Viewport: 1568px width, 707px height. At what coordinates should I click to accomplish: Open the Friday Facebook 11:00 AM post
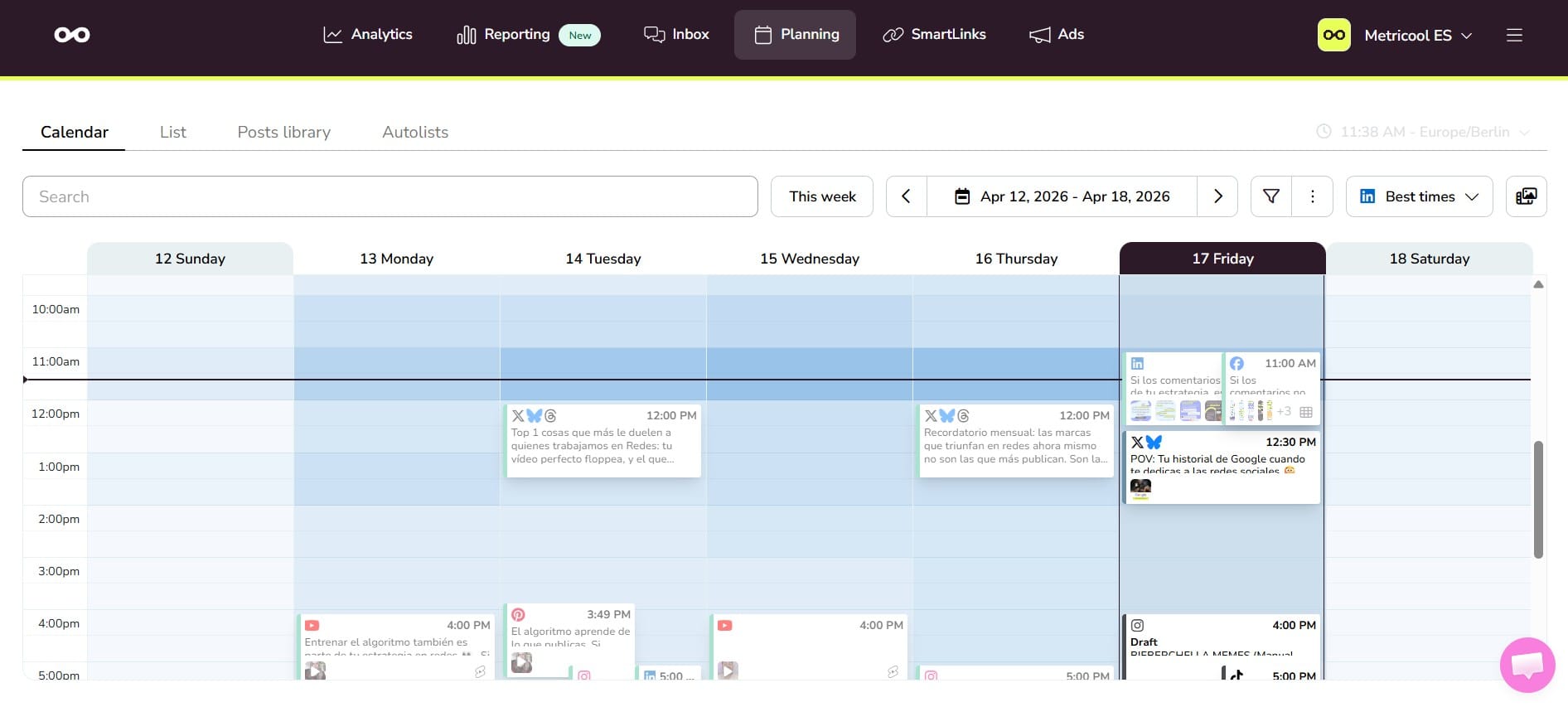(x=1272, y=387)
